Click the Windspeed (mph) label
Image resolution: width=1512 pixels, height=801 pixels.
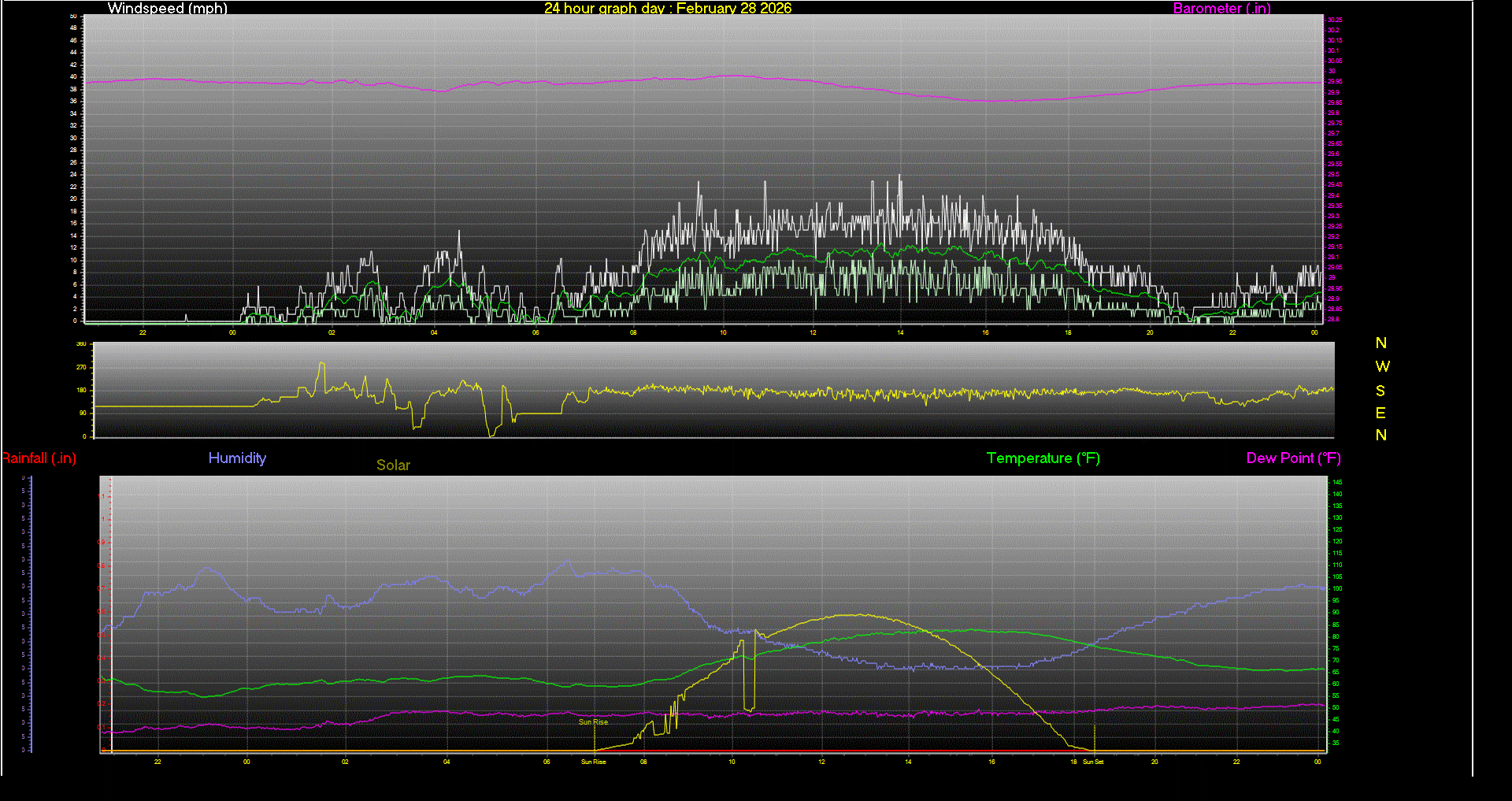click(166, 9)
